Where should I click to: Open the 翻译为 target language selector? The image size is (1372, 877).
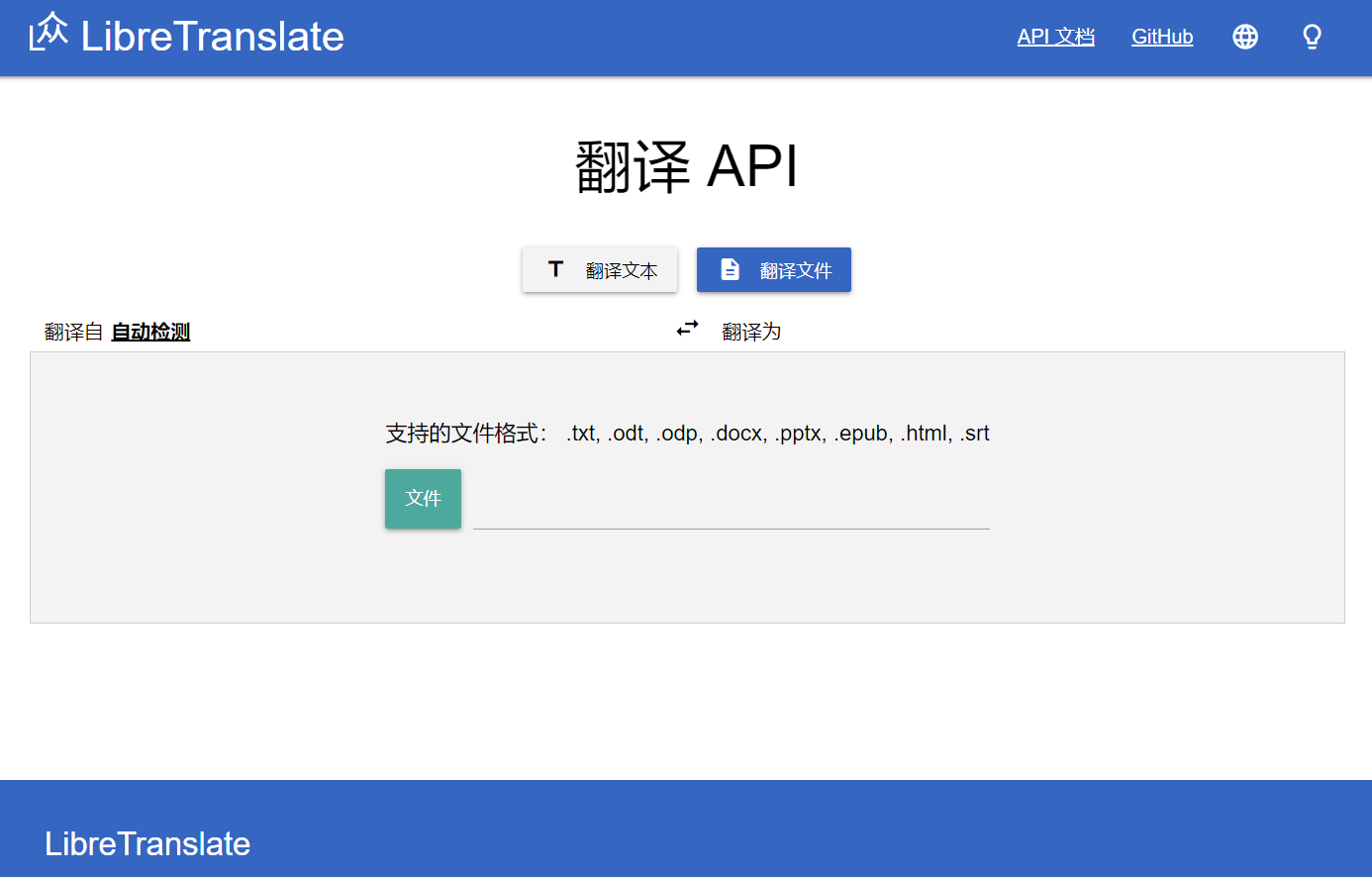pos(751,332)
